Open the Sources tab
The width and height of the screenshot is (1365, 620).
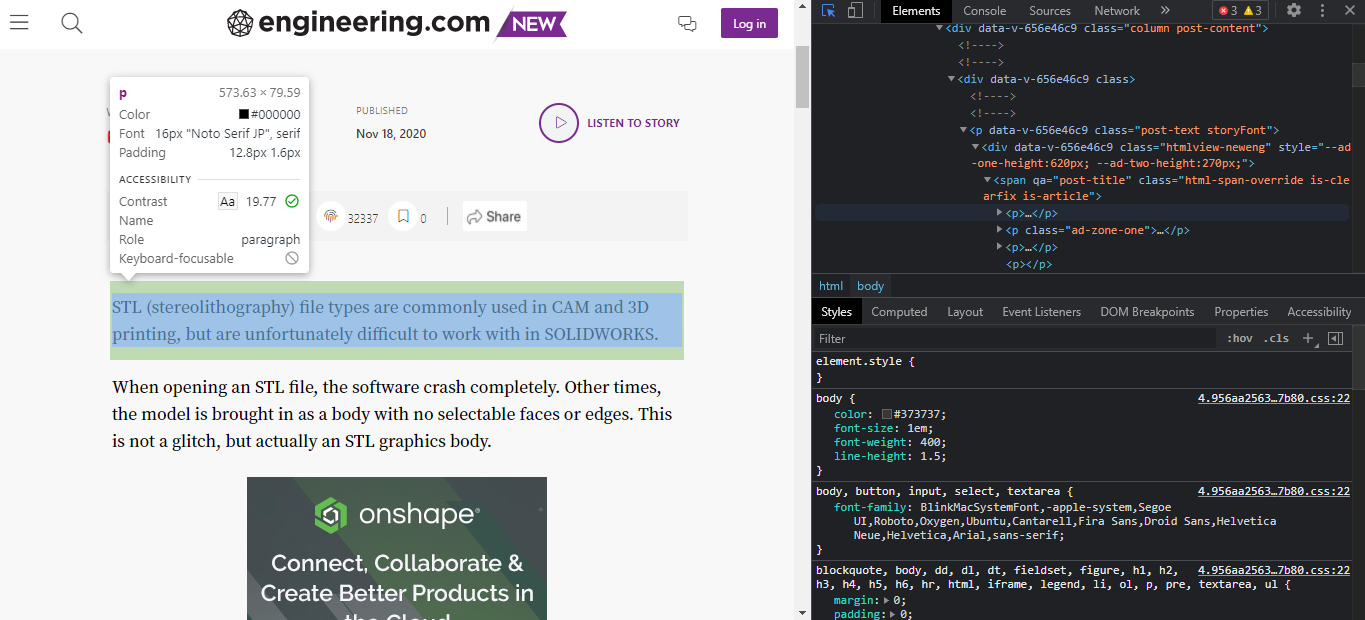point(1050,10)
